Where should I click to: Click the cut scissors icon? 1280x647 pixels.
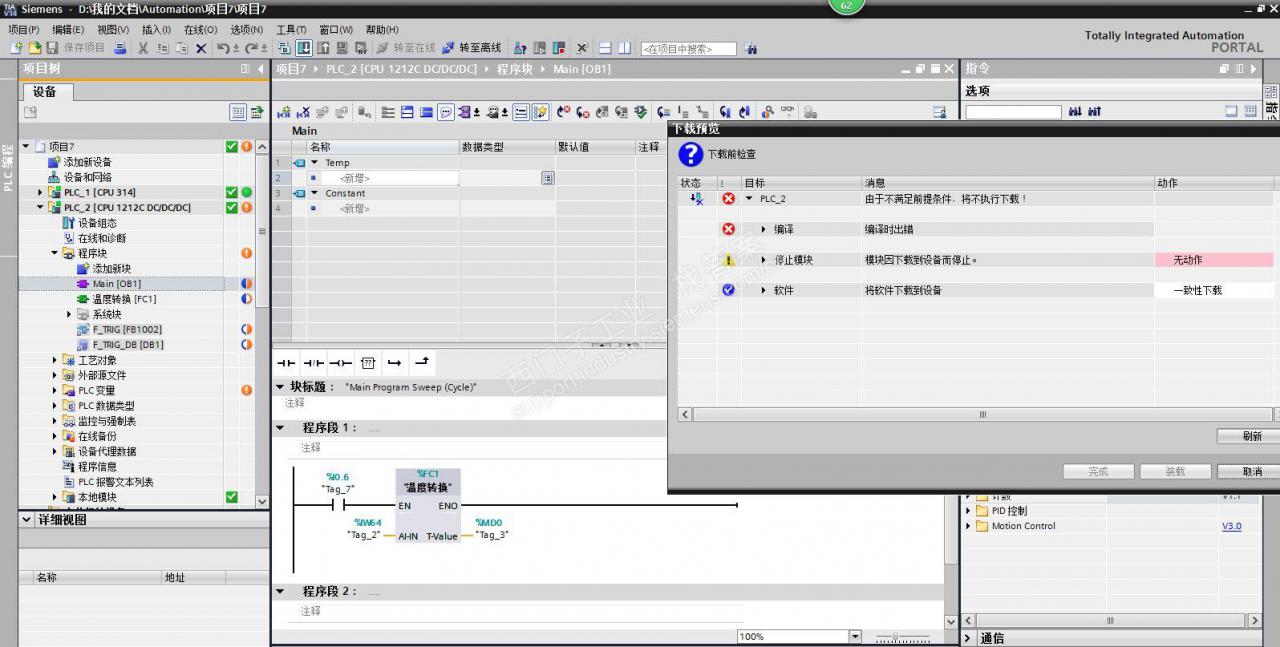[x=143, y=48]
